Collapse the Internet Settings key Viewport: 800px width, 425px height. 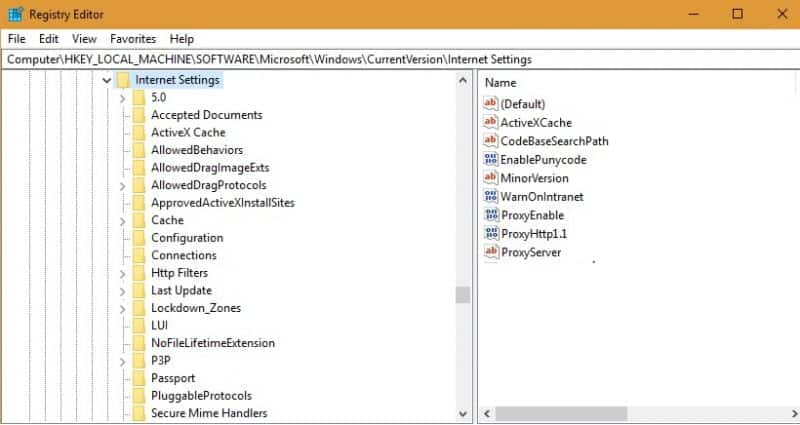107,80
